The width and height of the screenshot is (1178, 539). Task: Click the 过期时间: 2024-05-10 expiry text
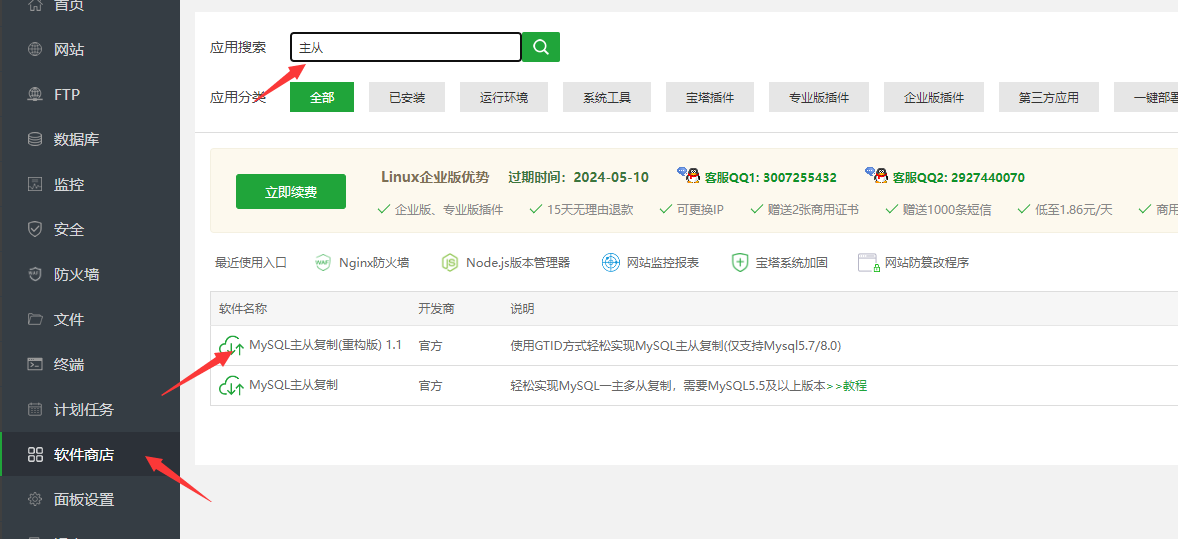578,177
